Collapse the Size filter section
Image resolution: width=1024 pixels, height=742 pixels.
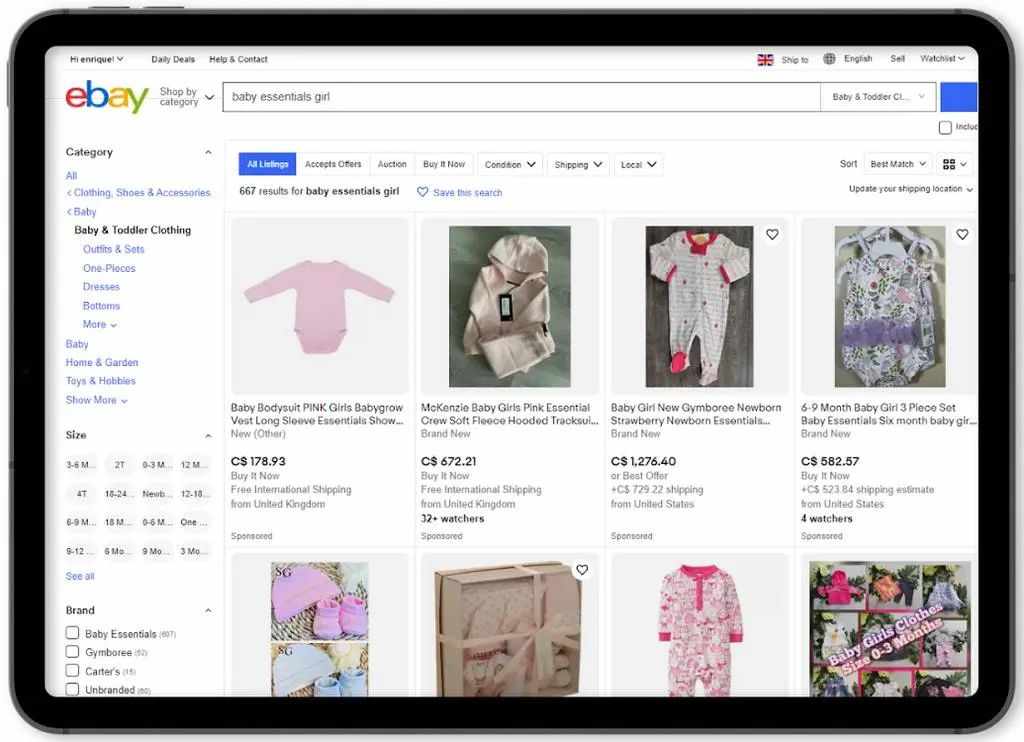coord(208,436)
